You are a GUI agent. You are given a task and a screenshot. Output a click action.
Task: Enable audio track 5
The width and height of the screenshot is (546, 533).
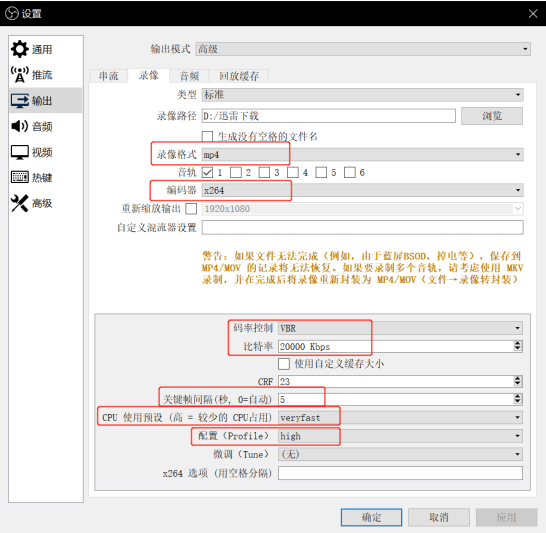pyautogui.click(x=321, y=172)
